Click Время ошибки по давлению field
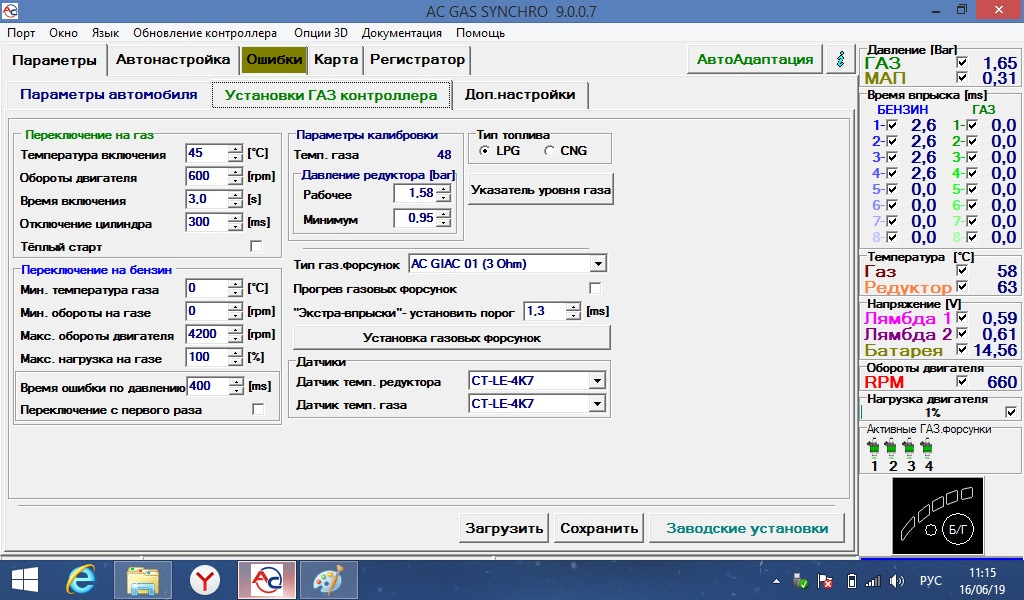This screenshot has height=600, width=1024. 208,386
